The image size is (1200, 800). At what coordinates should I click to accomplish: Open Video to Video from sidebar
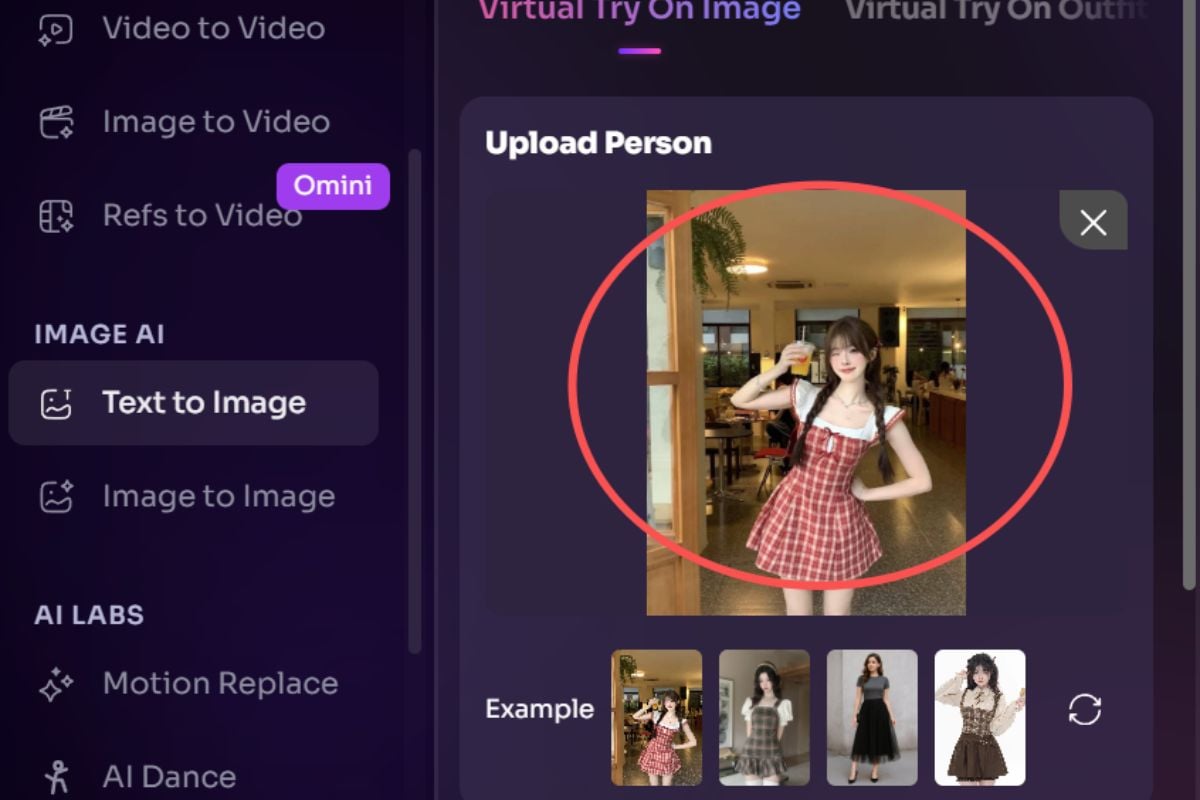click(x=213, y=29)
